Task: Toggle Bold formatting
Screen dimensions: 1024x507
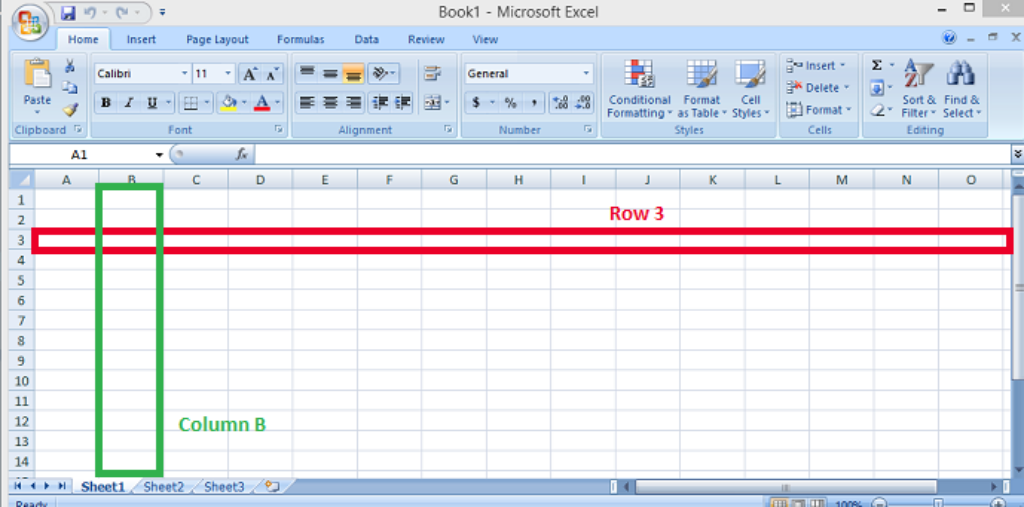Action: 105,102
